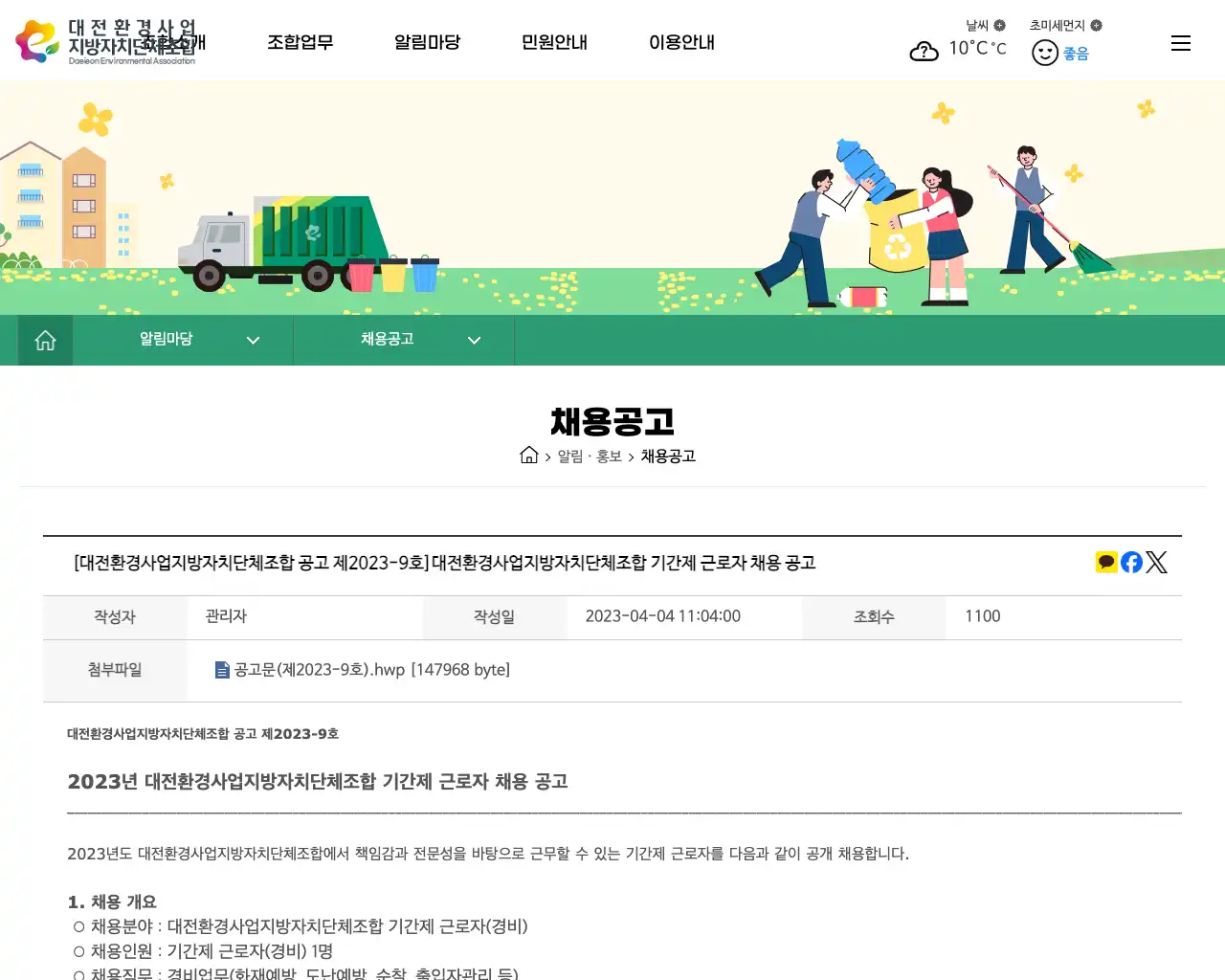The height and width of the screenshot is (980, 1225).
Task: Share the post via KakaoTalk icon
Action: click(x=1106, y=562)
